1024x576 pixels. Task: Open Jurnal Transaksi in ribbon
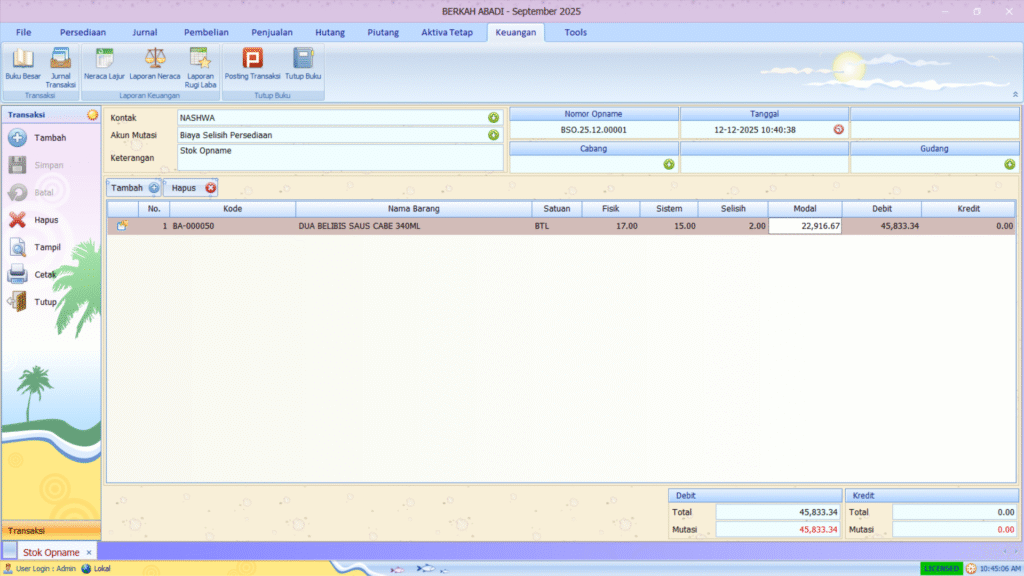point(60,60)
